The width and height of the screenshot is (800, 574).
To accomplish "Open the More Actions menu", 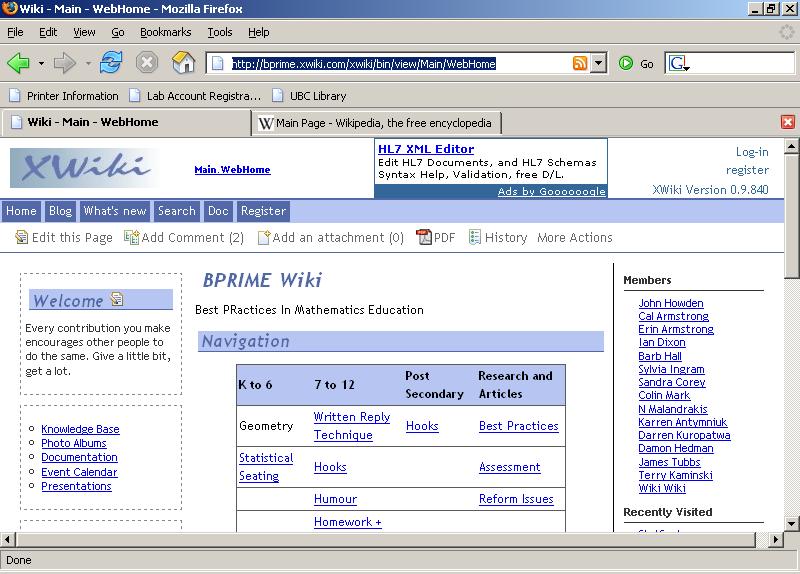I will click(575, 238).
